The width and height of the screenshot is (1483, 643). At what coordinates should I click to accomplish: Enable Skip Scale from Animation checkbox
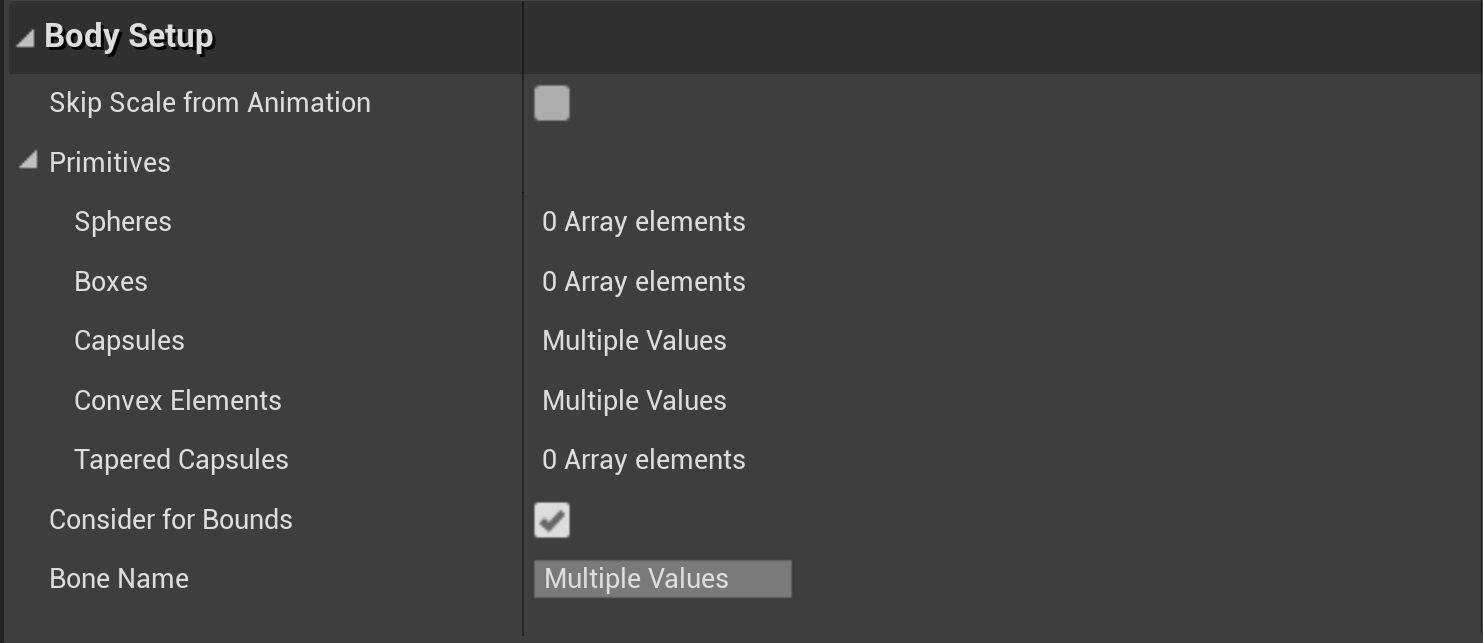(x=552, y=103)
